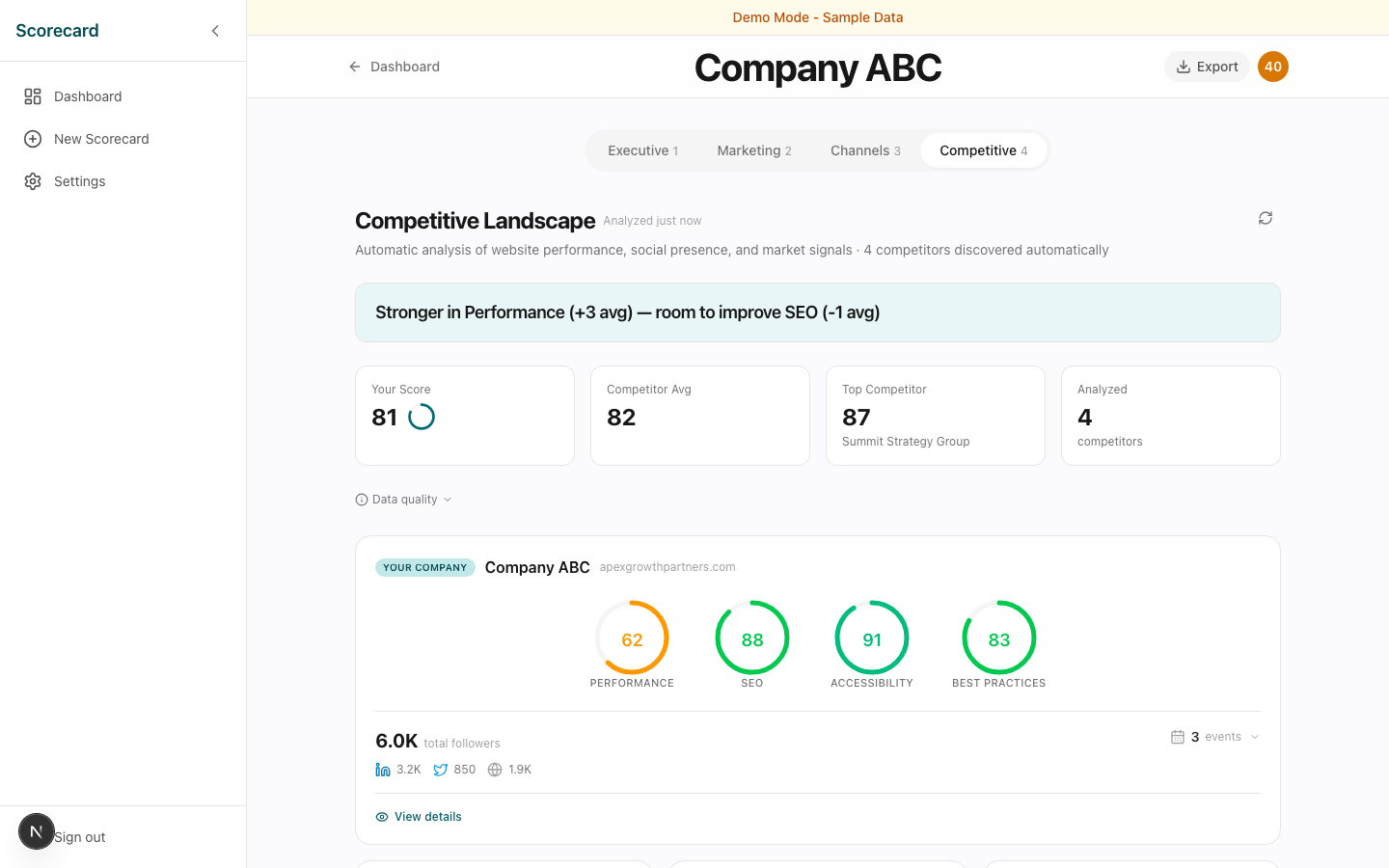1389x868 pixels.
Task: Click the New Scorecard plus icon
Action: (x=33, y=139)
